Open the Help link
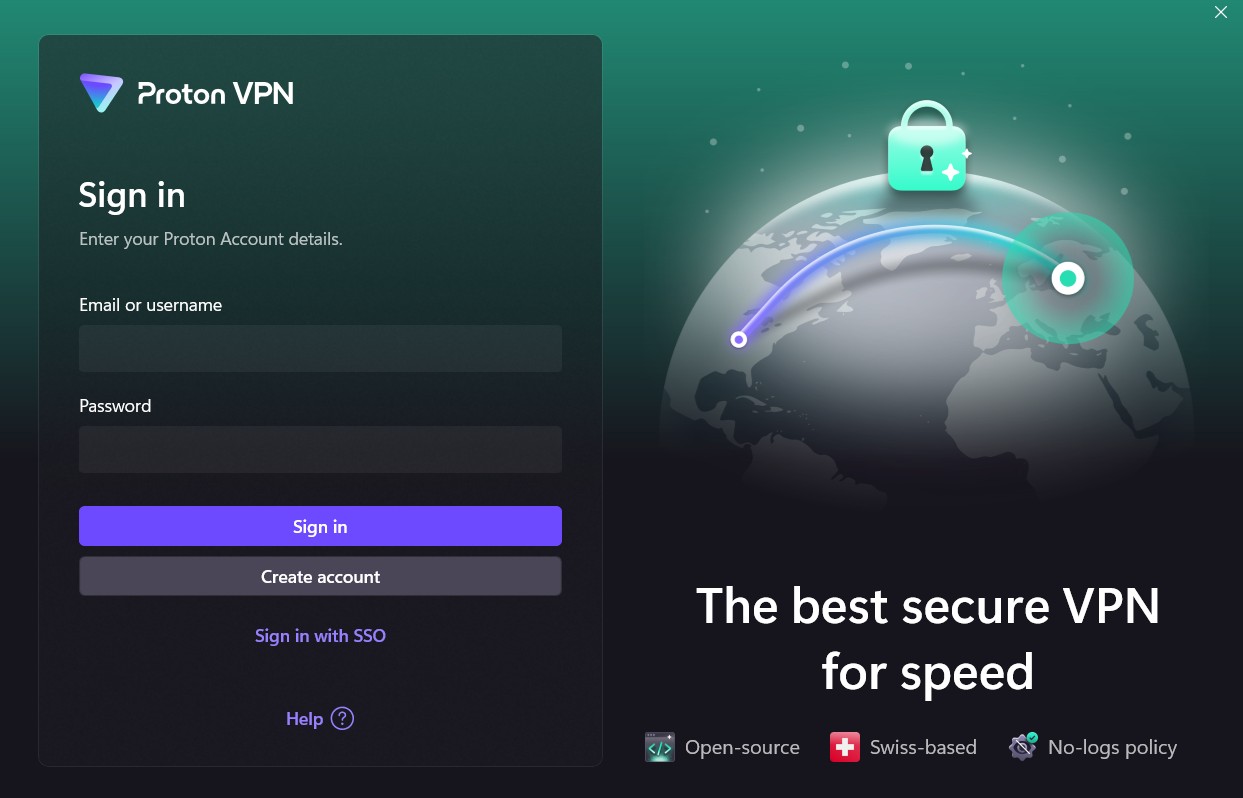The image size is (1243, 798). coord(304,718)
